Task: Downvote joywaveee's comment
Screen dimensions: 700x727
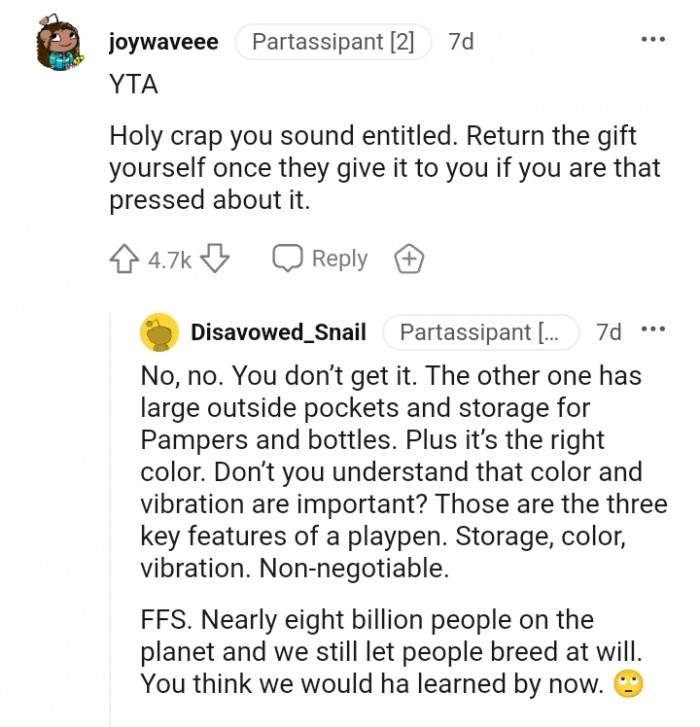Action: point(215,260)
